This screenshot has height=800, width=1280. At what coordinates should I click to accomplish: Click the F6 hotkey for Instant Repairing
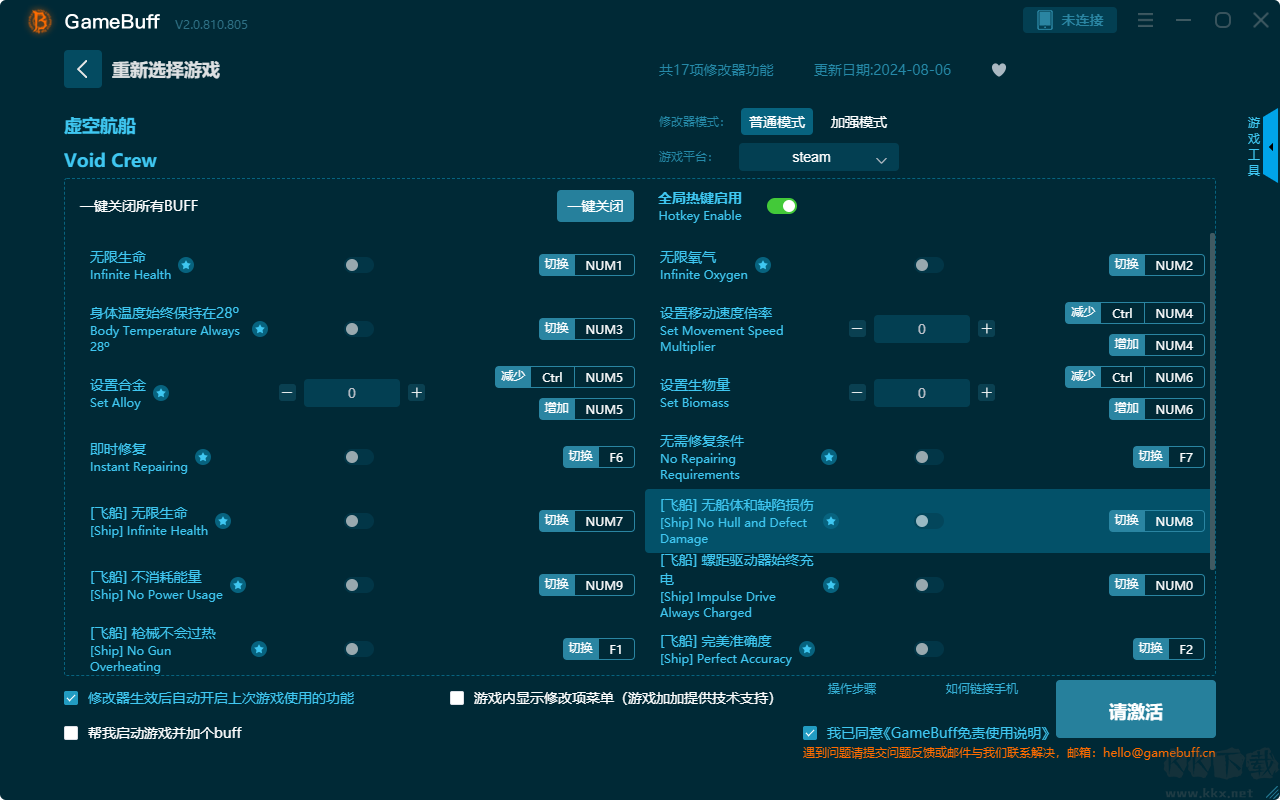tap(616, 457)
